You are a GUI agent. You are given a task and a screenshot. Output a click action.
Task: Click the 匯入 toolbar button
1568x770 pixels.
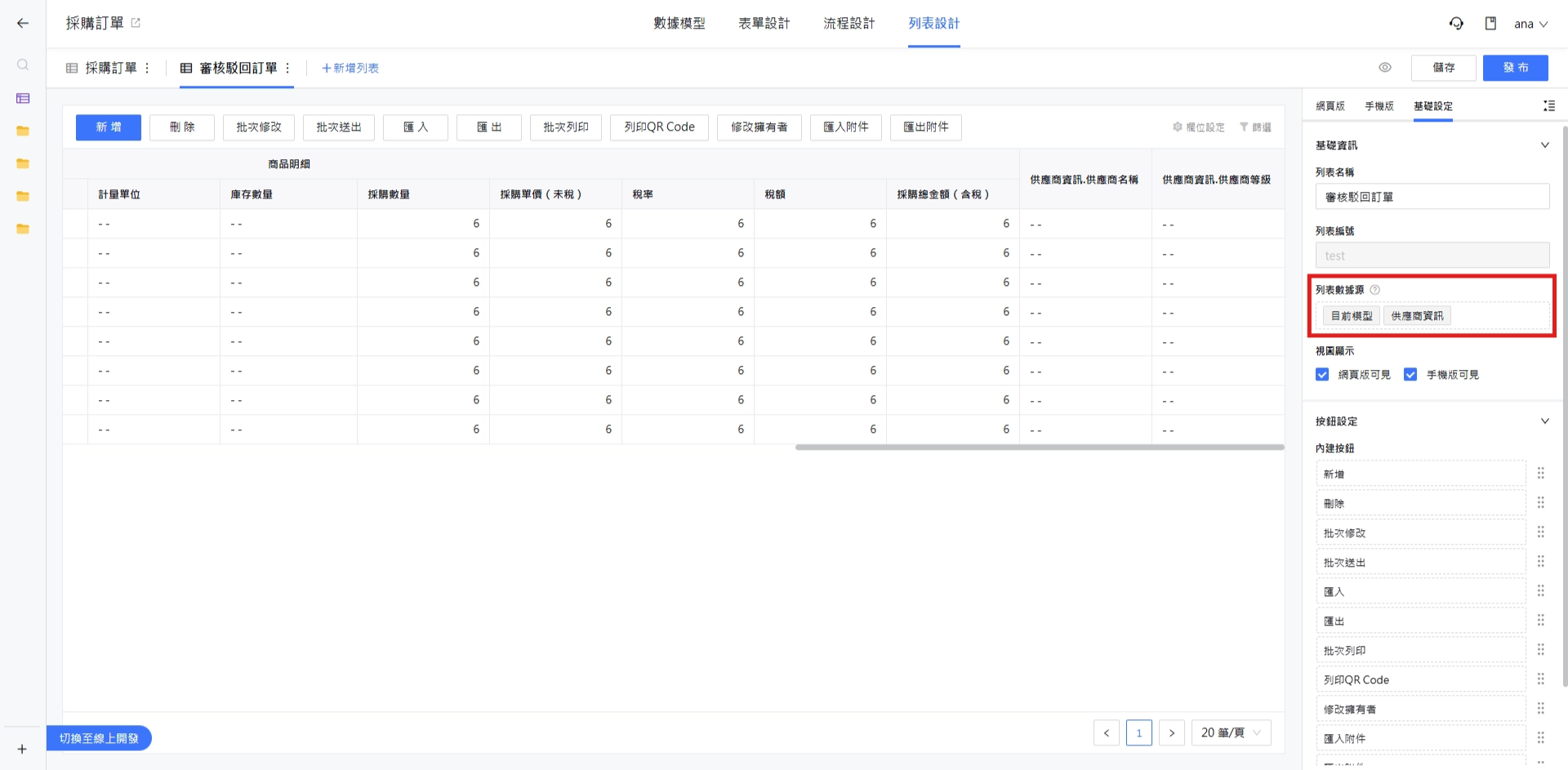(416, 127)
